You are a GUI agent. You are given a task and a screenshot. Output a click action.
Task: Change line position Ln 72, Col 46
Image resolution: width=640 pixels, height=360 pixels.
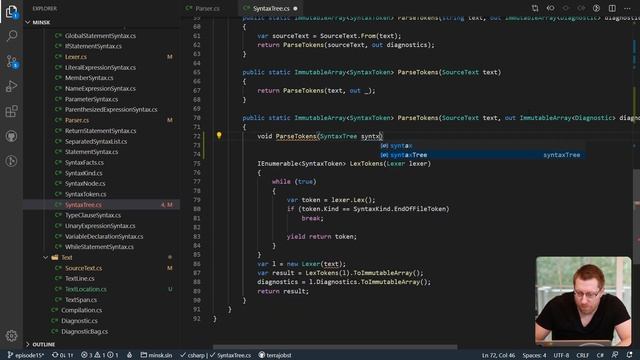coord(498,355)
